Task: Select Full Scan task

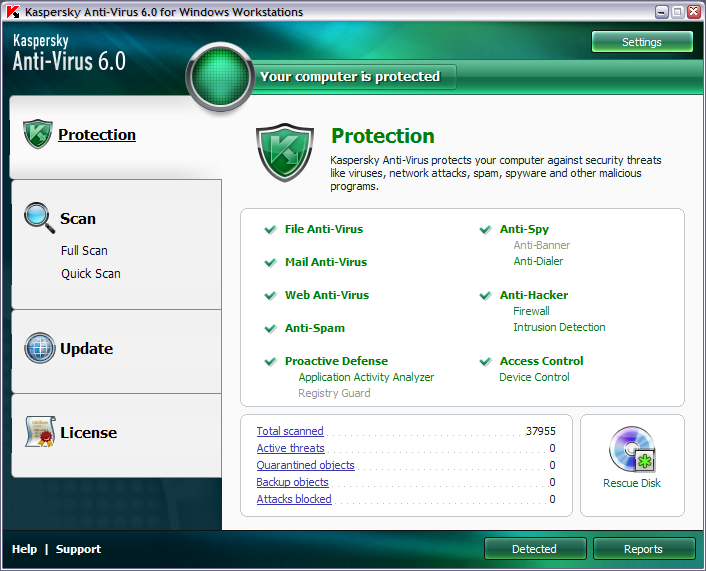Action: pos(84,250)
